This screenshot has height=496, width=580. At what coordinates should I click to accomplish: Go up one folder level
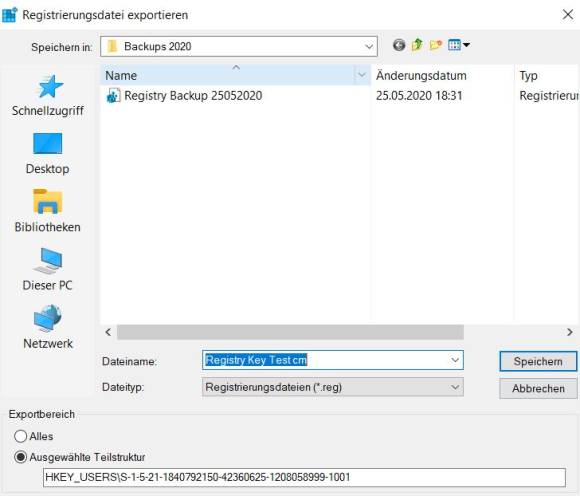point(417,45)
